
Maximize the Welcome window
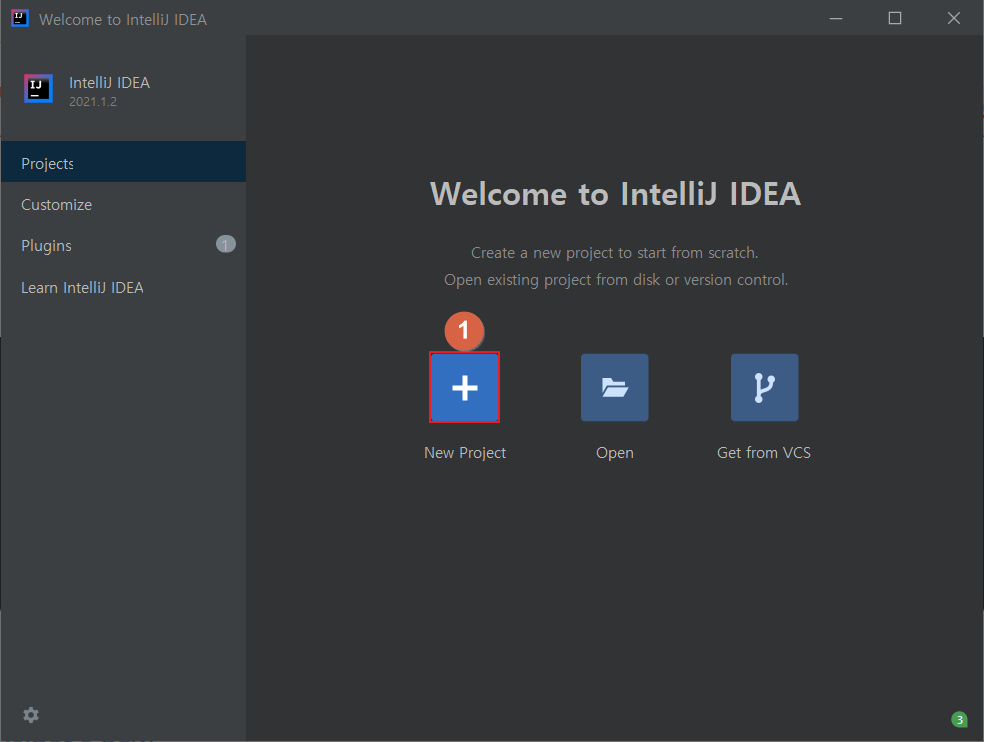[895, 18]
